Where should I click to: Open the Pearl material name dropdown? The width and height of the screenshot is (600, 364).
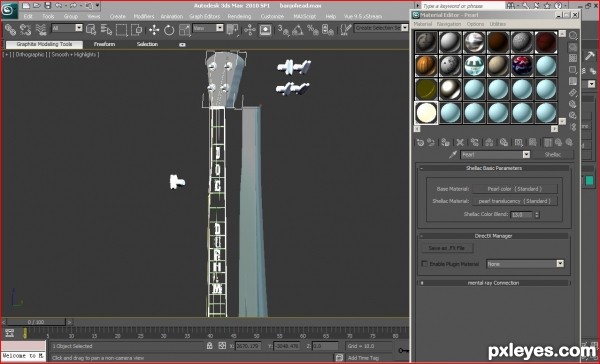(x=526, y=155)
